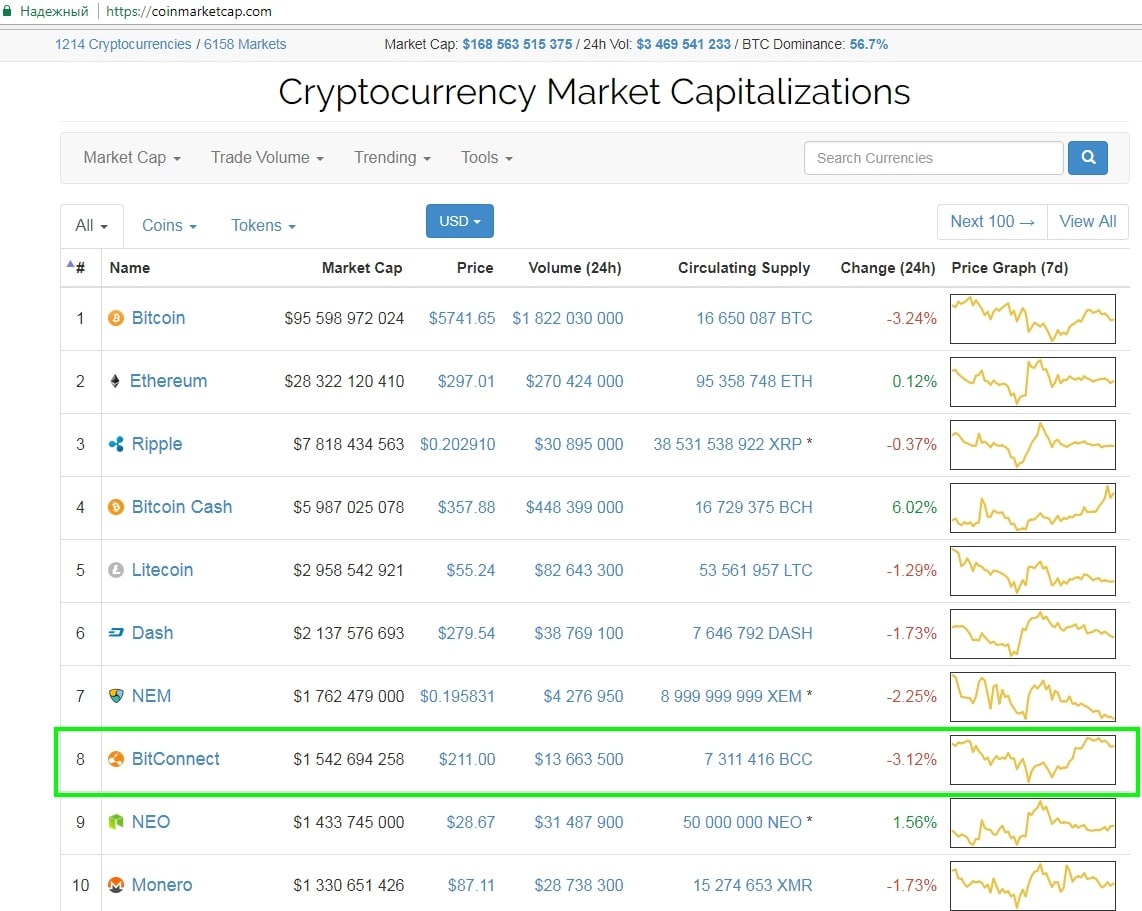Click Bitcoin Cash volume $448 399 000
The height and width of the screenshot is (911, 1142).
point(575,507)
